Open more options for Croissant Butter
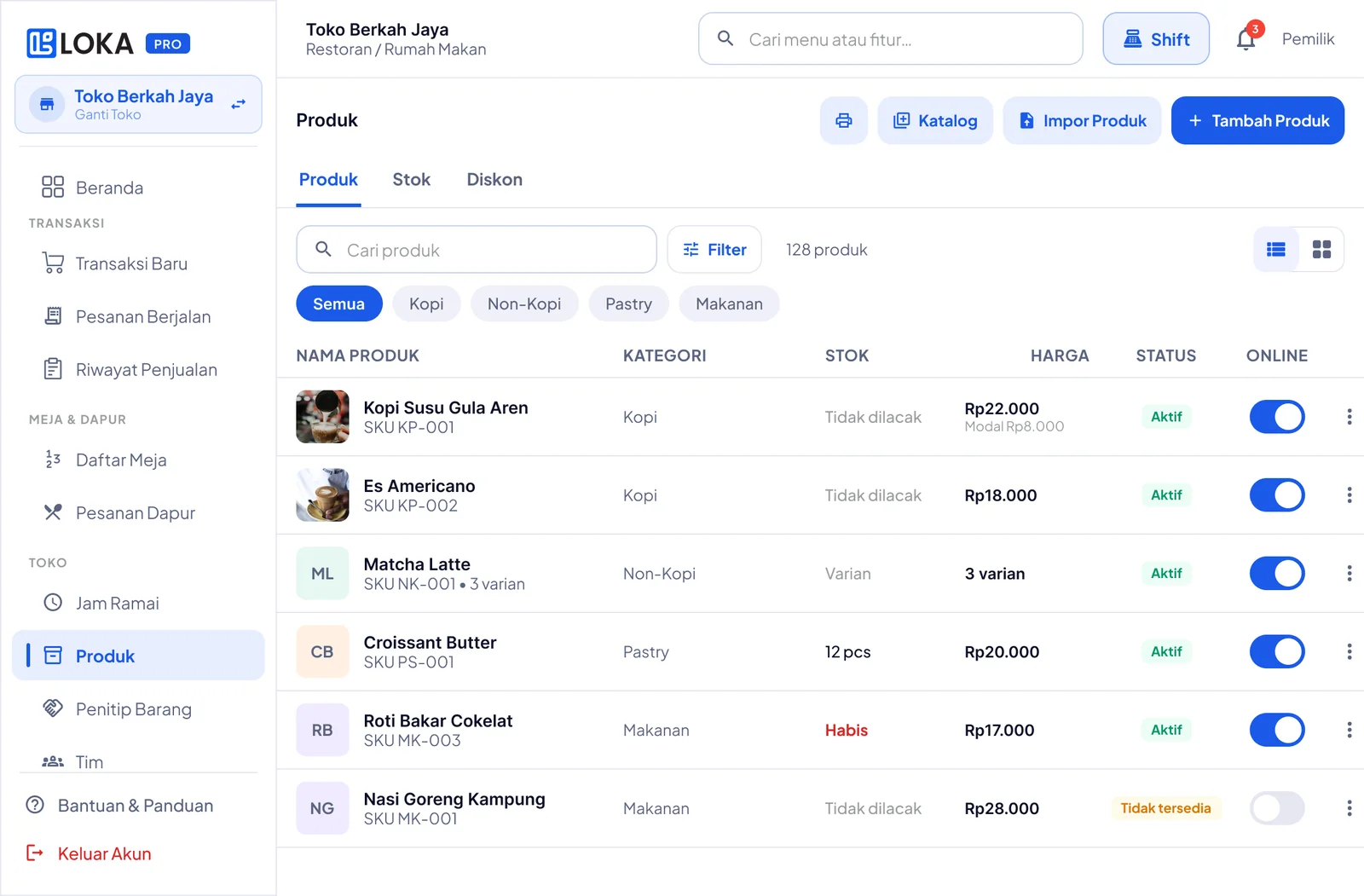1364x896 pixels. [1349, 651]
